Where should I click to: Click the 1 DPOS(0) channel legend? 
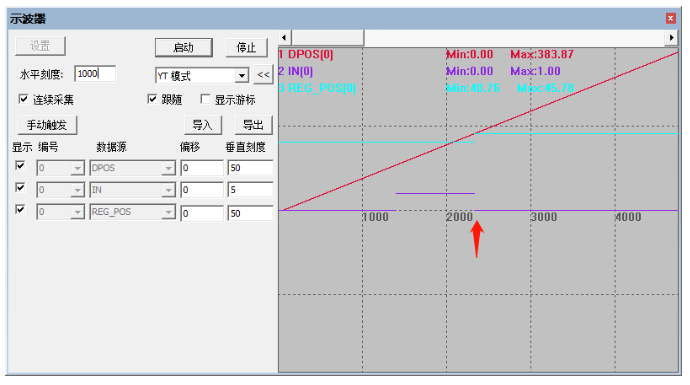tap(306, 55)
